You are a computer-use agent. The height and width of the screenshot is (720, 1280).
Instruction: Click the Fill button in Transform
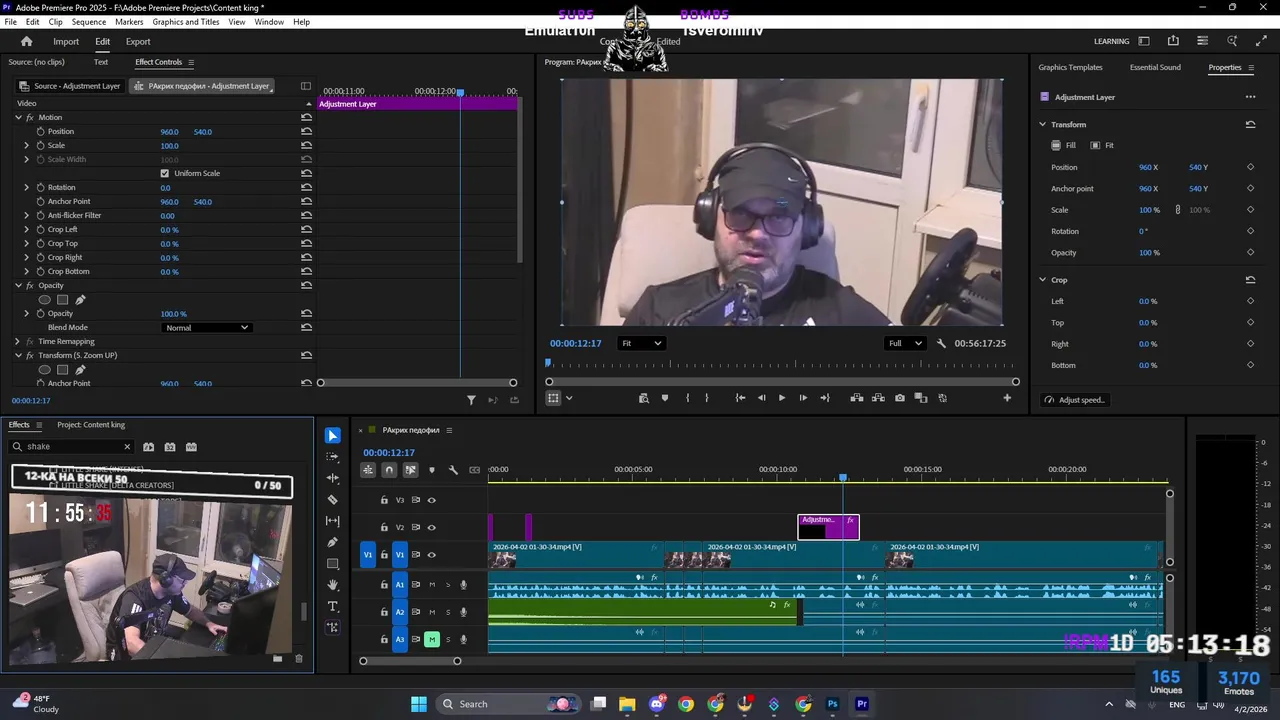click(1064, 145)
